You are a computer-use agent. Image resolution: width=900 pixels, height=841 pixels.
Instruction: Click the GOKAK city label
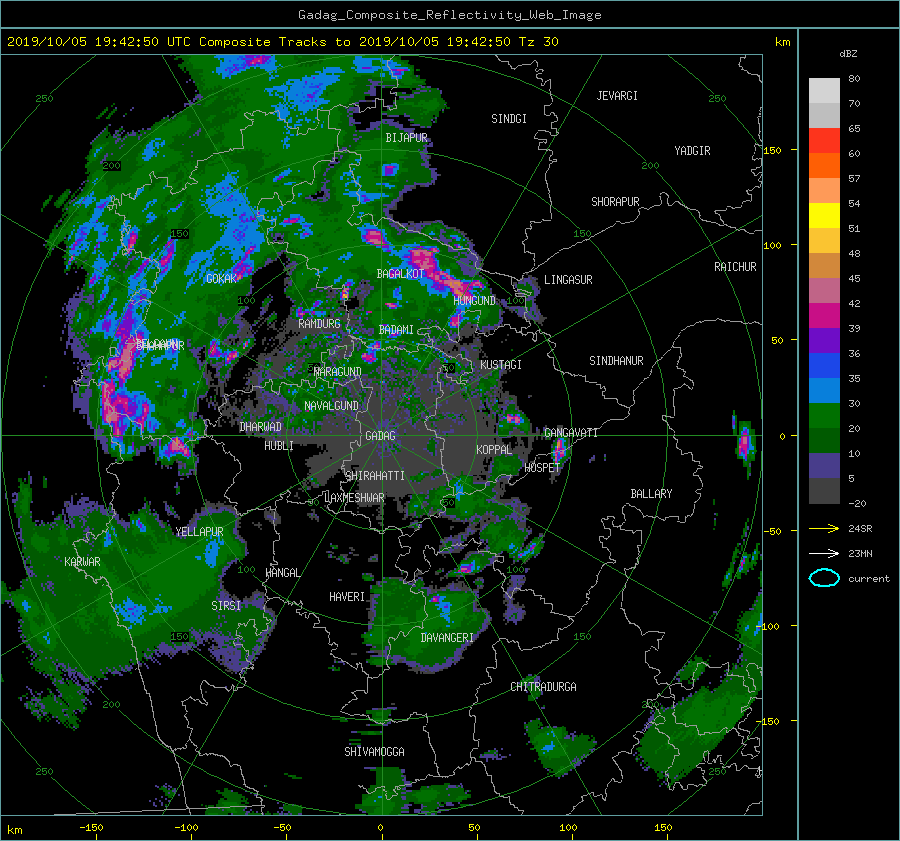222,279
